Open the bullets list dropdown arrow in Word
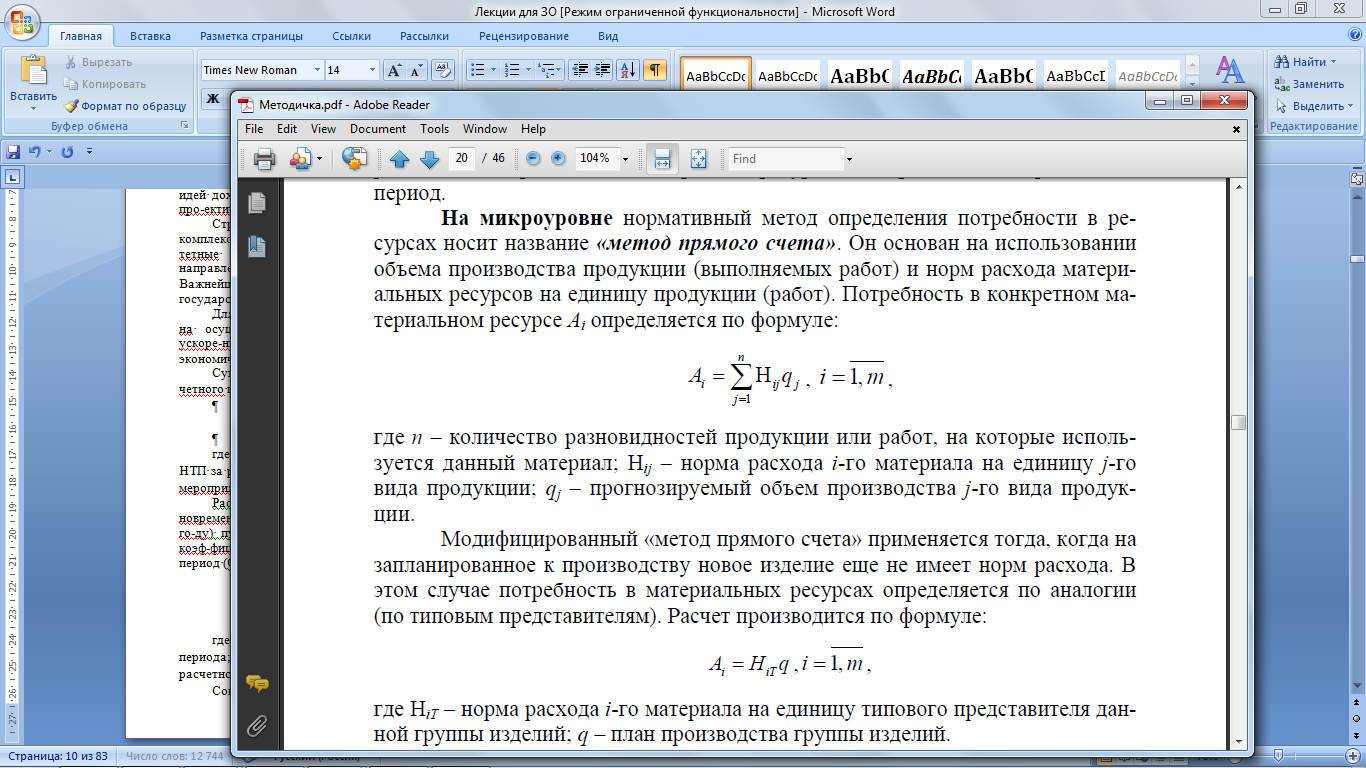1366x768 pixels. [492, 70]
